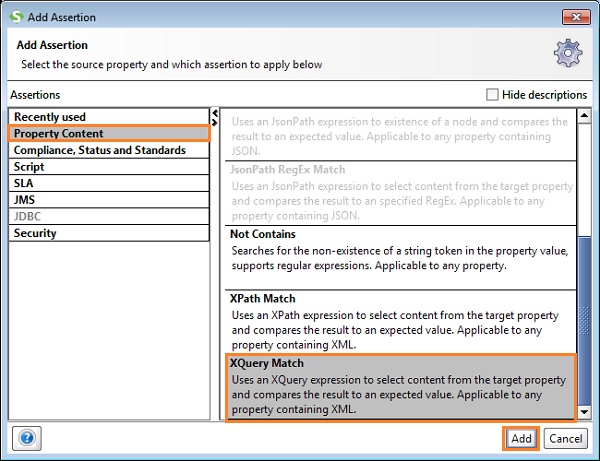Click the JsonPath existence description text
This screenshot has width=600, height=461.
[x=399, y=136]
